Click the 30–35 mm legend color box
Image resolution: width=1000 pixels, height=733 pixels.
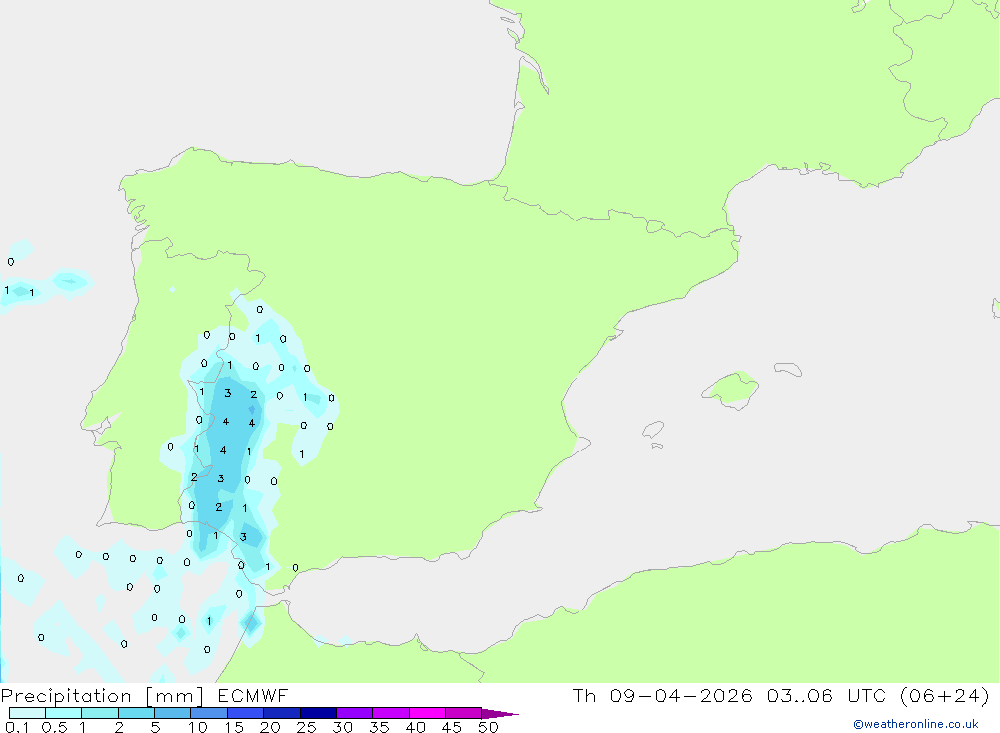pyautogui.click(x=355, y=713)
